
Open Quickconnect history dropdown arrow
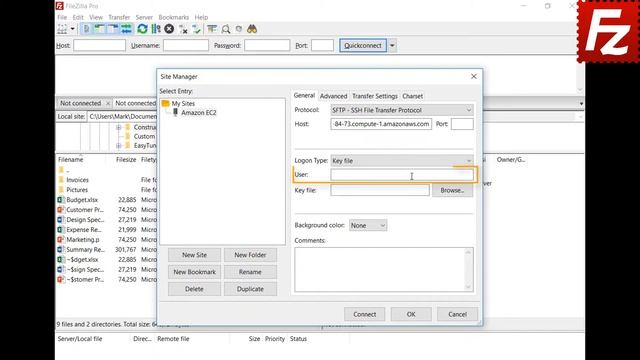[392, 45]
